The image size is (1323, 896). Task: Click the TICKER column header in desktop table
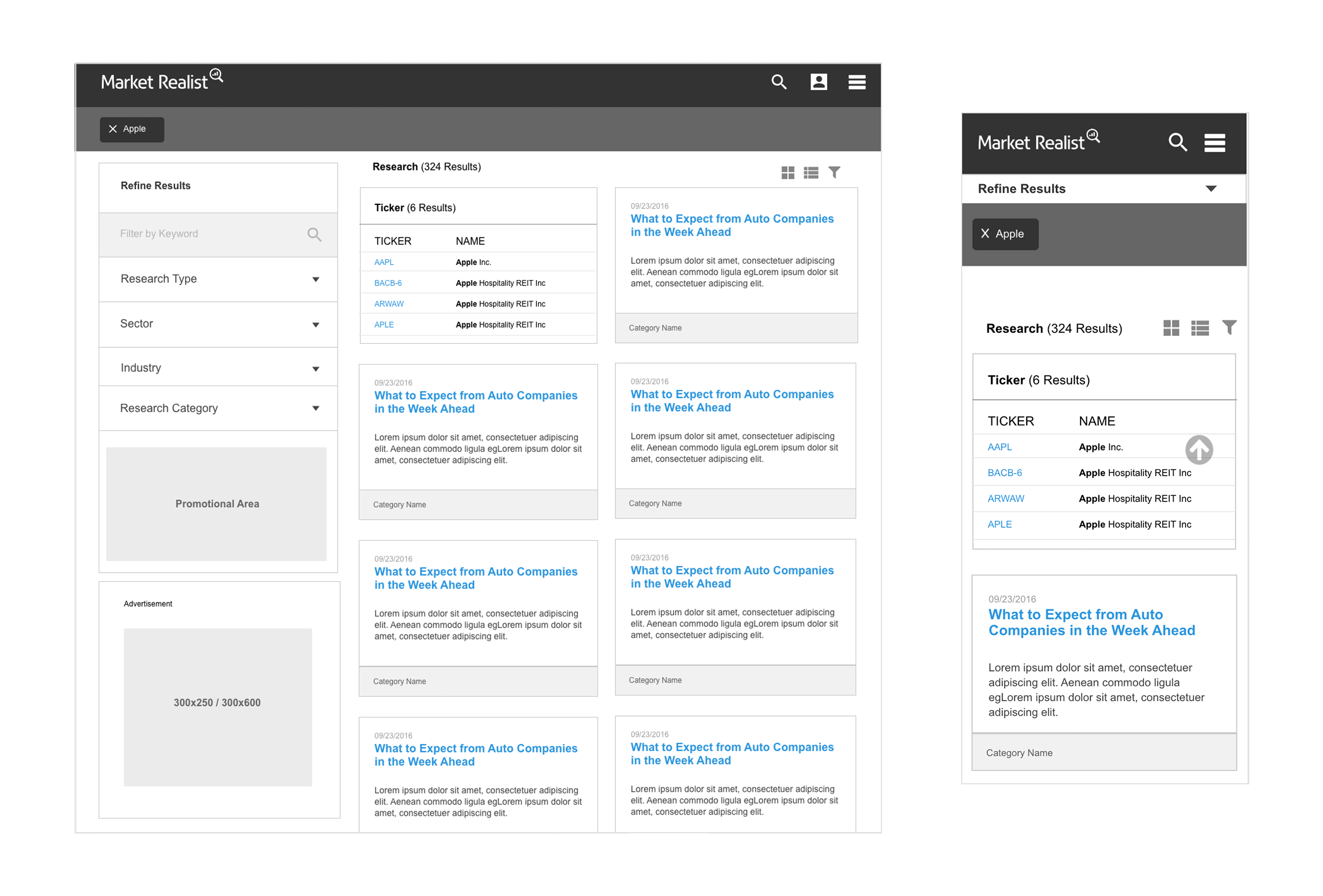coord(393,241)
